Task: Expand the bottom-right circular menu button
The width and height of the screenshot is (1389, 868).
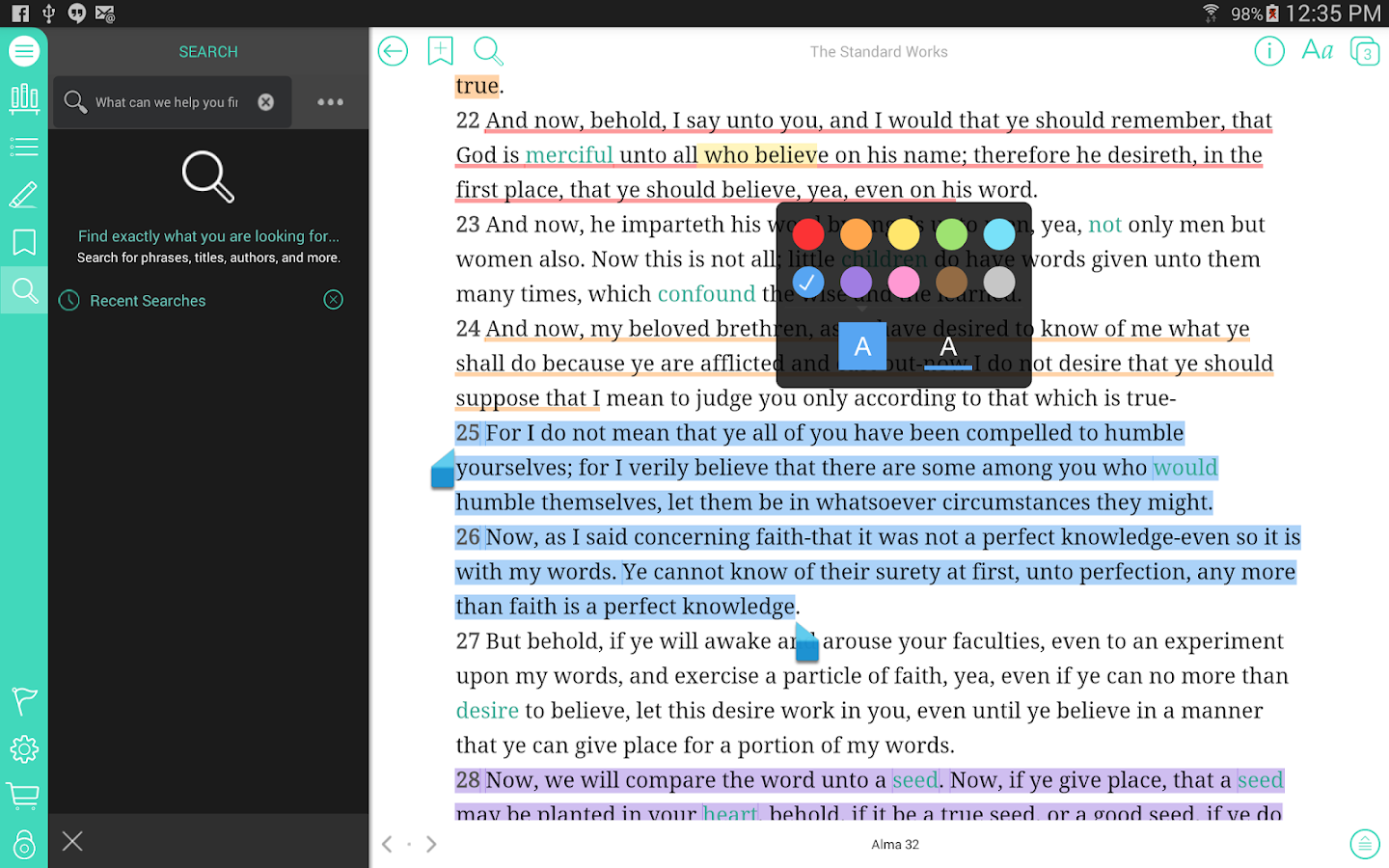Action: coord(1364,844)
